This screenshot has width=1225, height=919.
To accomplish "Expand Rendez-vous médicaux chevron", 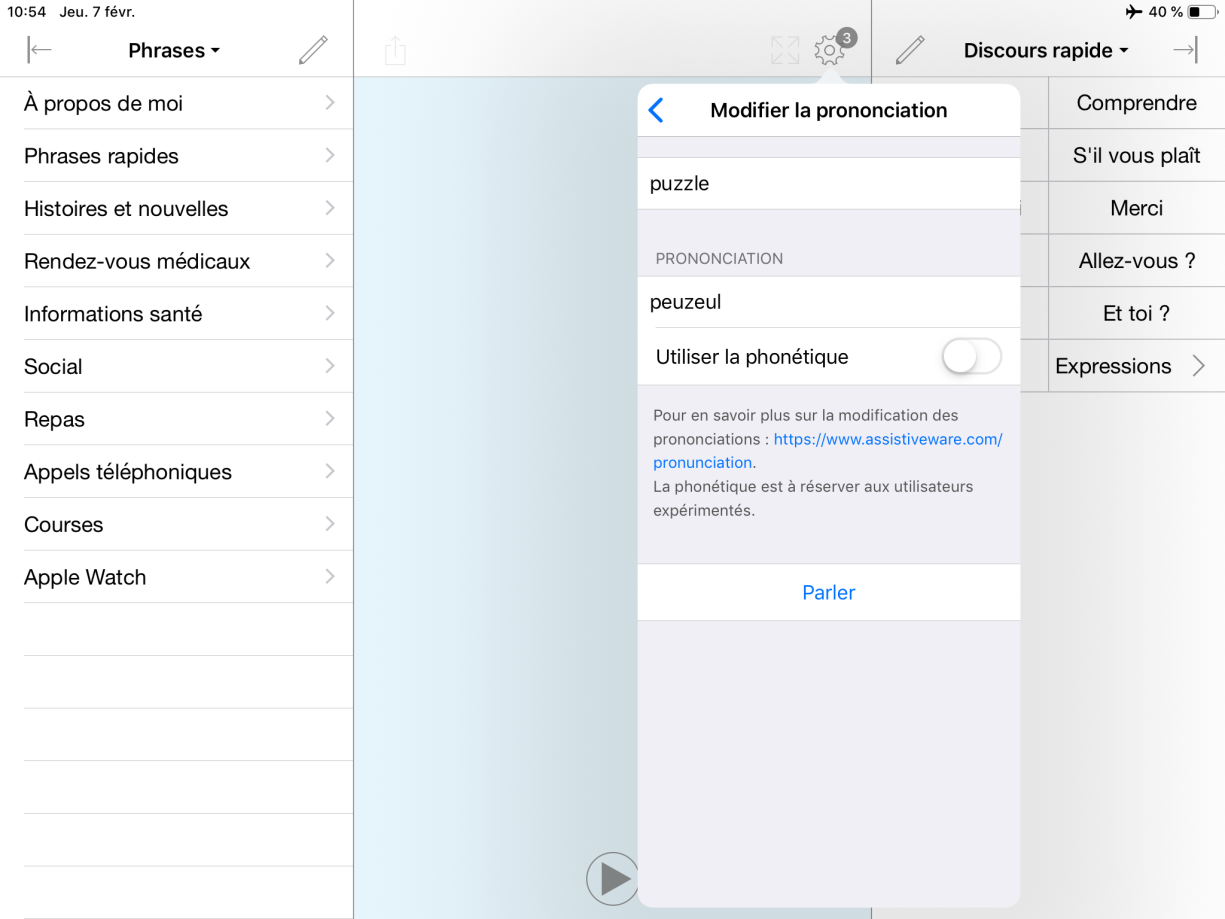I will (x=330, y=261).
